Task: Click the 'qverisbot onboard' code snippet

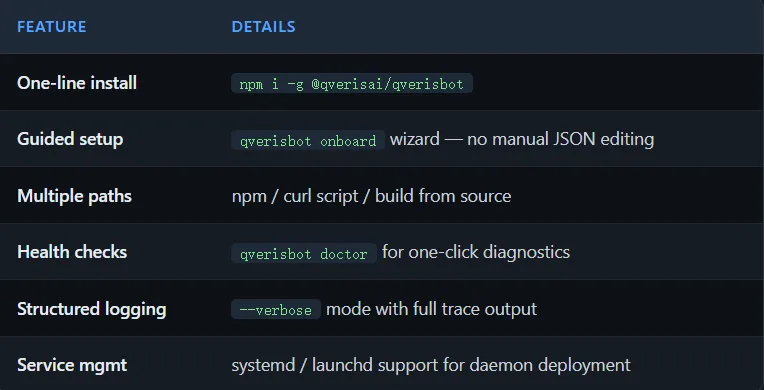Action: click(x=308, y=140)
